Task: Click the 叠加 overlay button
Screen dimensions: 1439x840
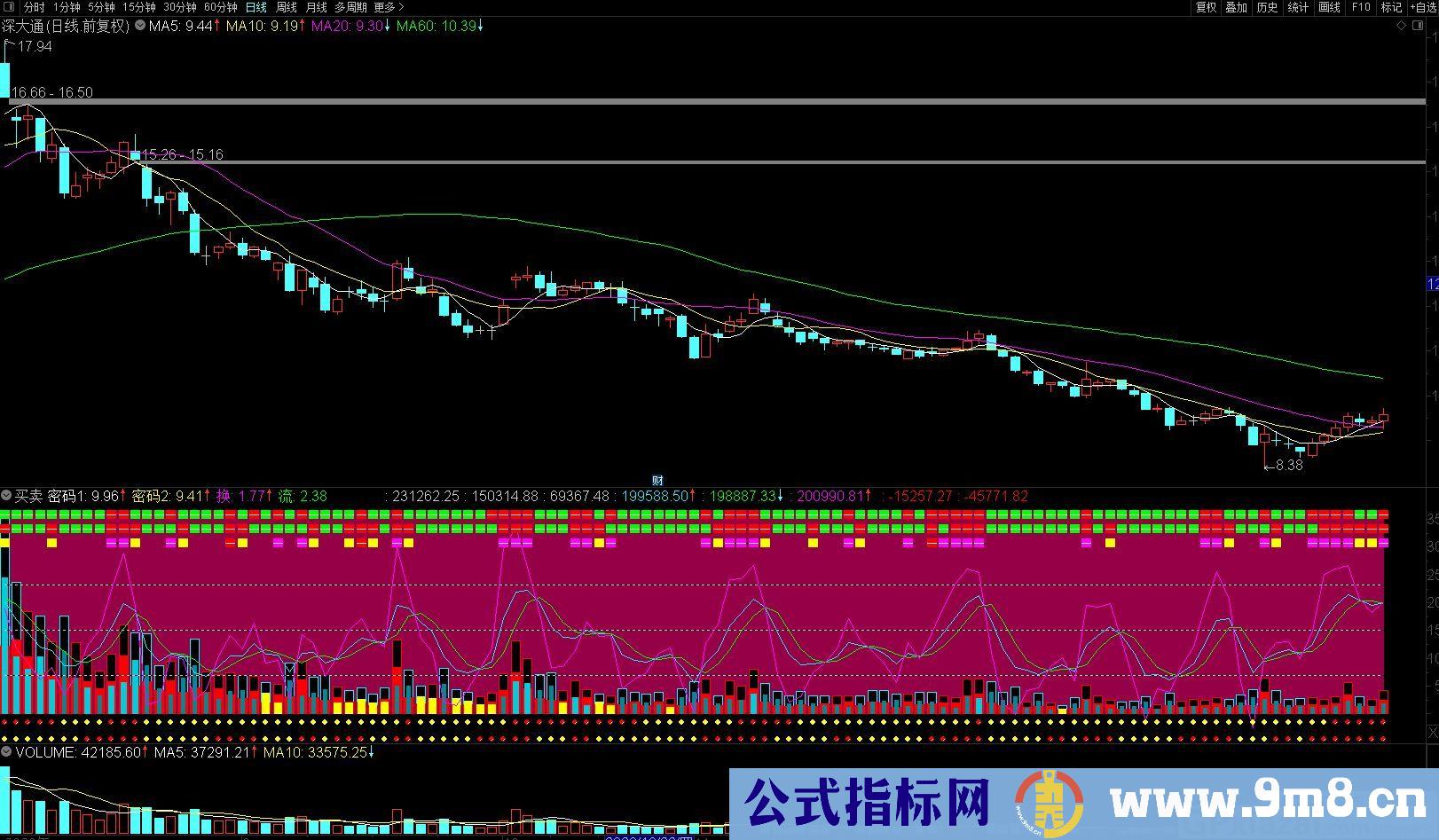Action: tap(1237, 7)
